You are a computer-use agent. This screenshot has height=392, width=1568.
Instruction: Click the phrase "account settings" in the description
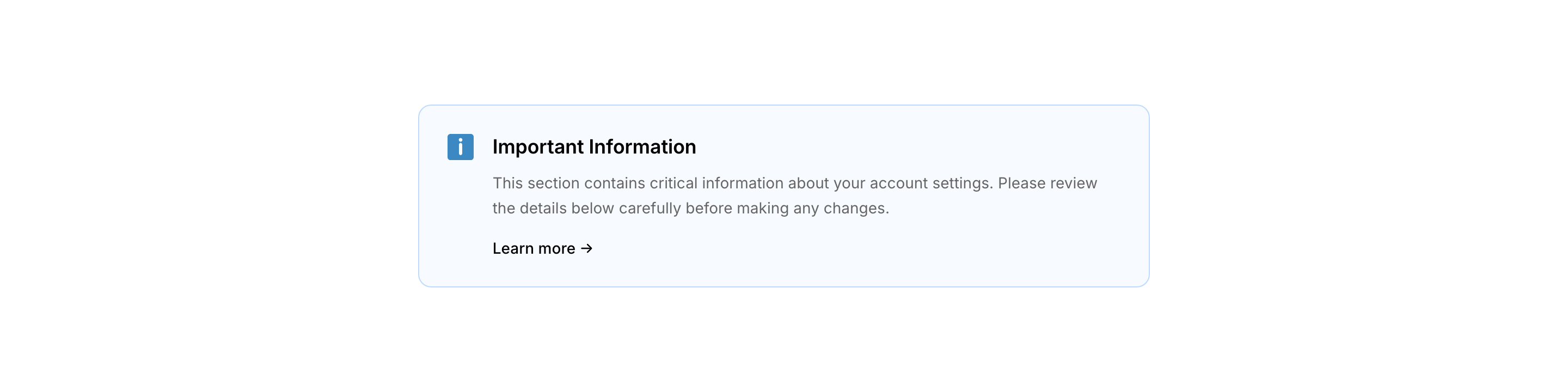point(930,183)
